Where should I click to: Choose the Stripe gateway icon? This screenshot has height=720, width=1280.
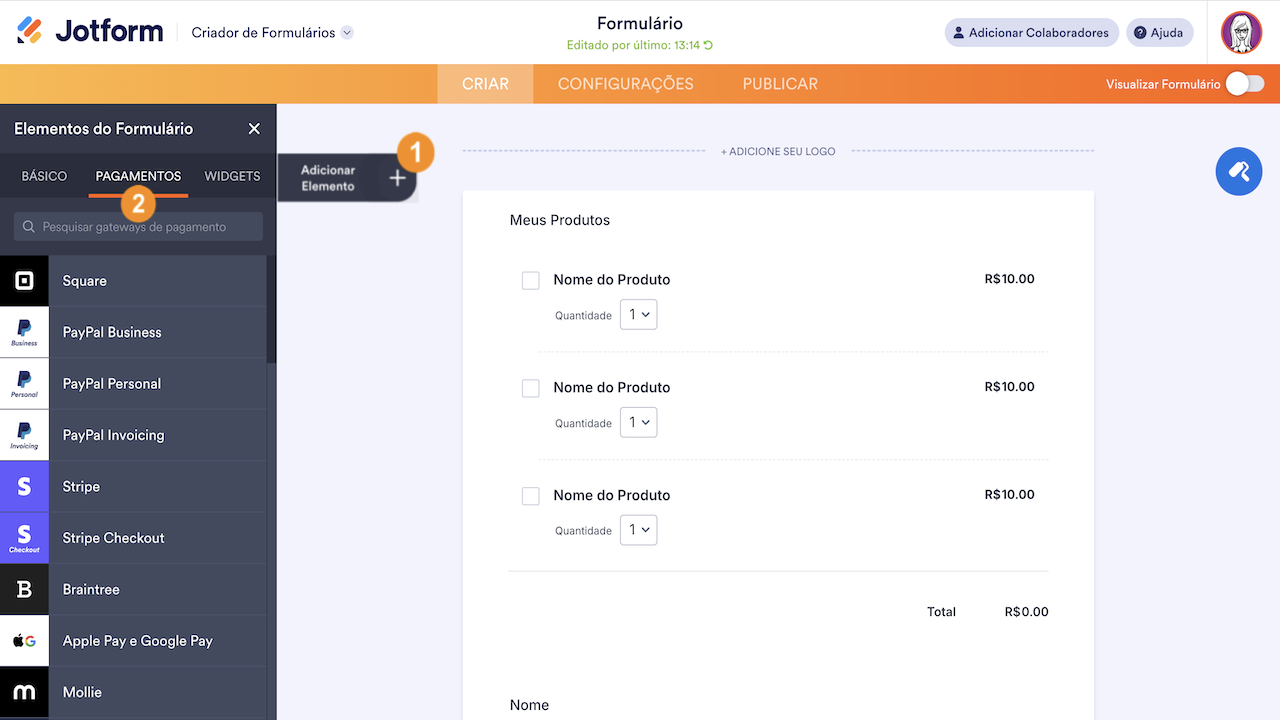(24, 487)
